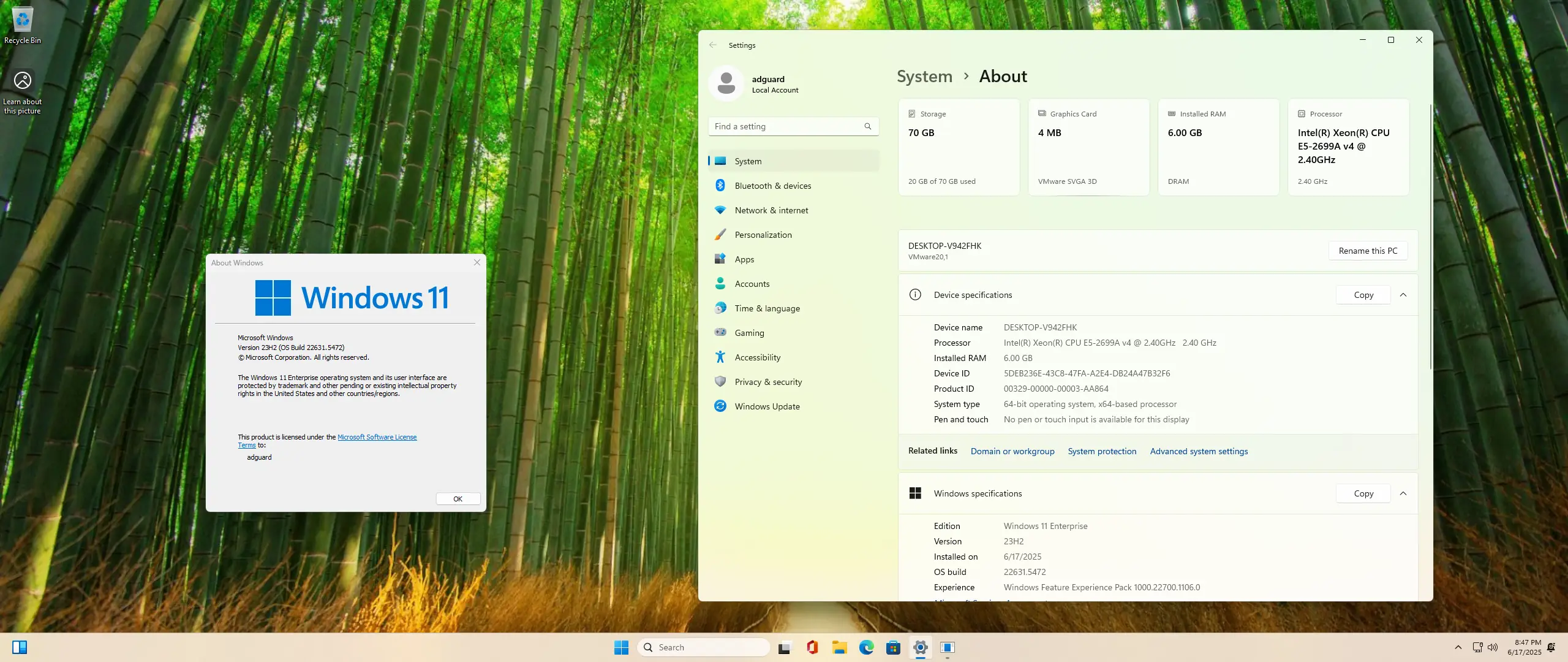This screenshot has height=662, width=1568.
Task: Click the Microsoft Edge taskbar icon
Action: tap(866, 647)
